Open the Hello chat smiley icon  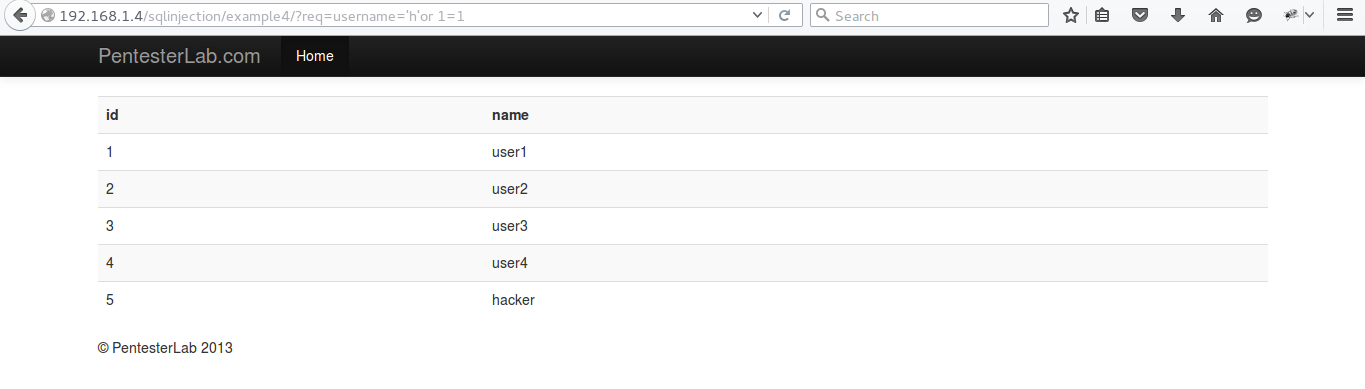pos(1254,15)
